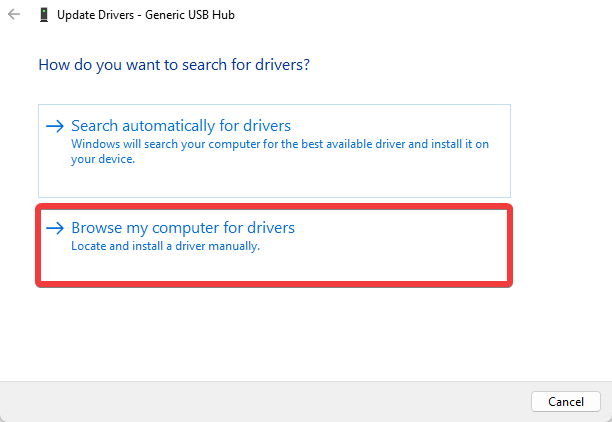This screenshot has height=422, width=612.
Task: Click the 'Windows will search your computer' description line
Action: (280, 144)
